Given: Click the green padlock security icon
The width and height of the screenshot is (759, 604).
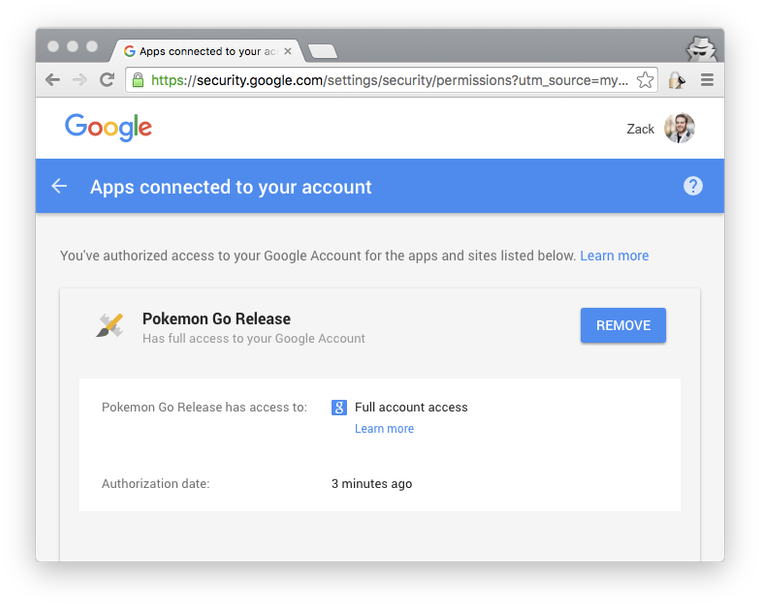Looking at the screenshot, I should click(x=138, y=80).
